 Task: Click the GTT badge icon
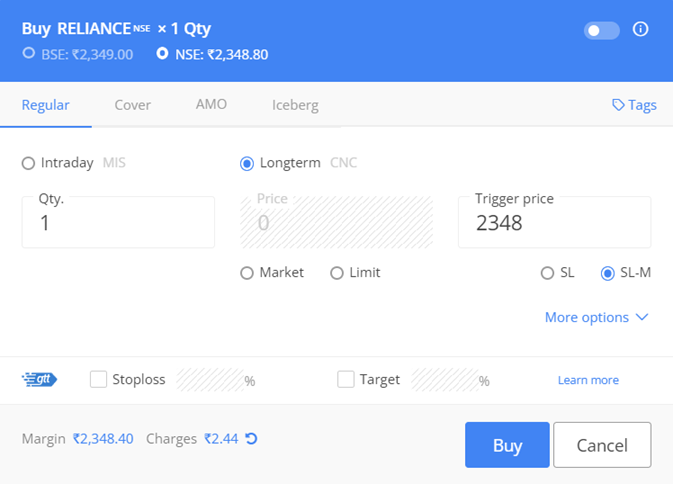pyautogui.click(x=39, y=379)
